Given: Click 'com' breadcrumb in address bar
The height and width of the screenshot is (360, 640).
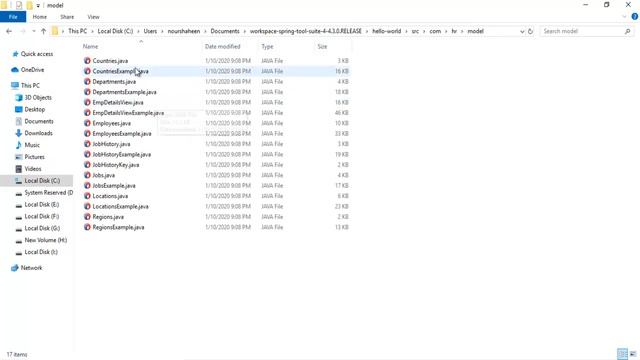Looking at the screenshot, I should (x=435, y=31).
